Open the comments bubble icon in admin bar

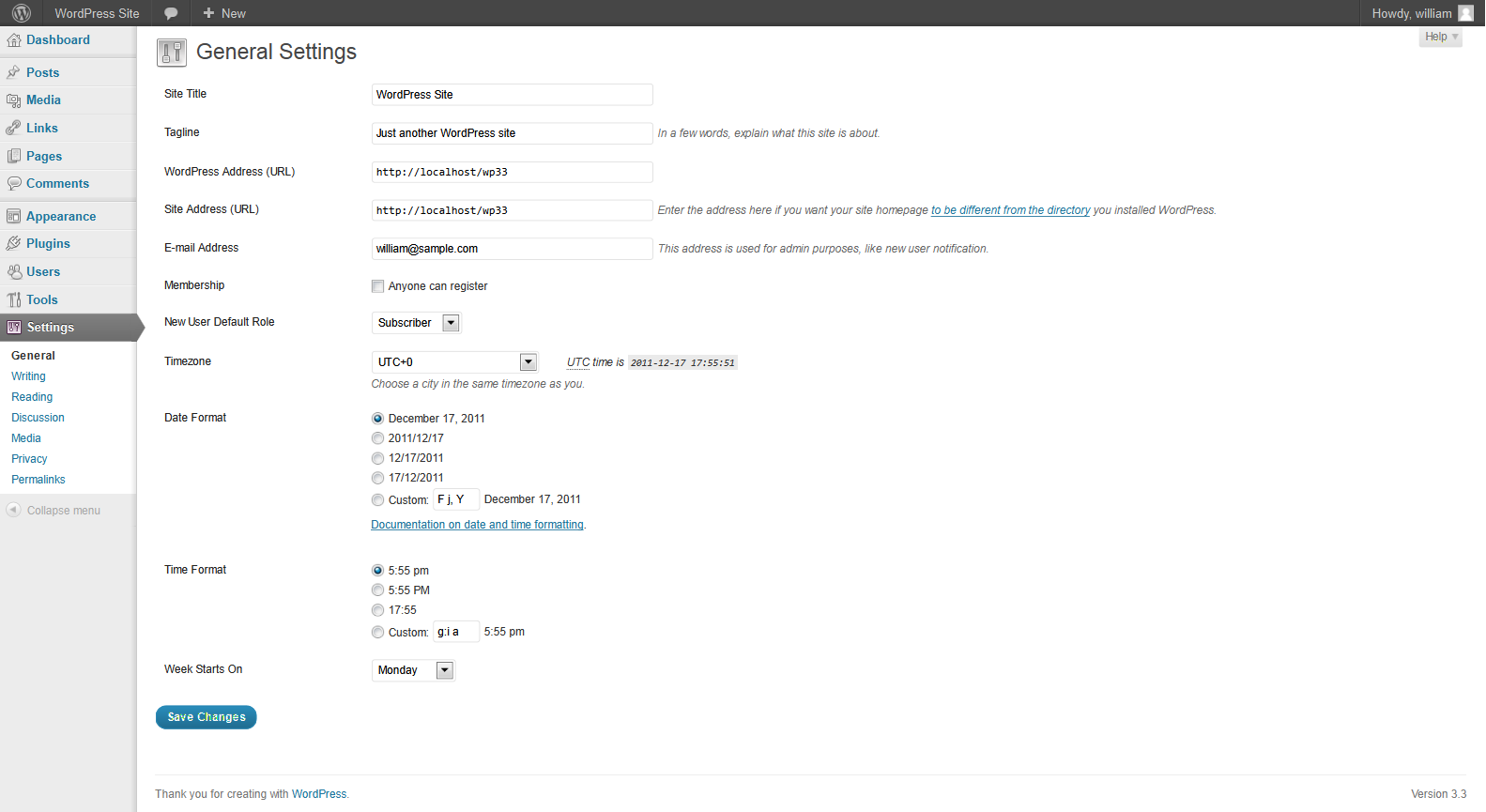171,13
